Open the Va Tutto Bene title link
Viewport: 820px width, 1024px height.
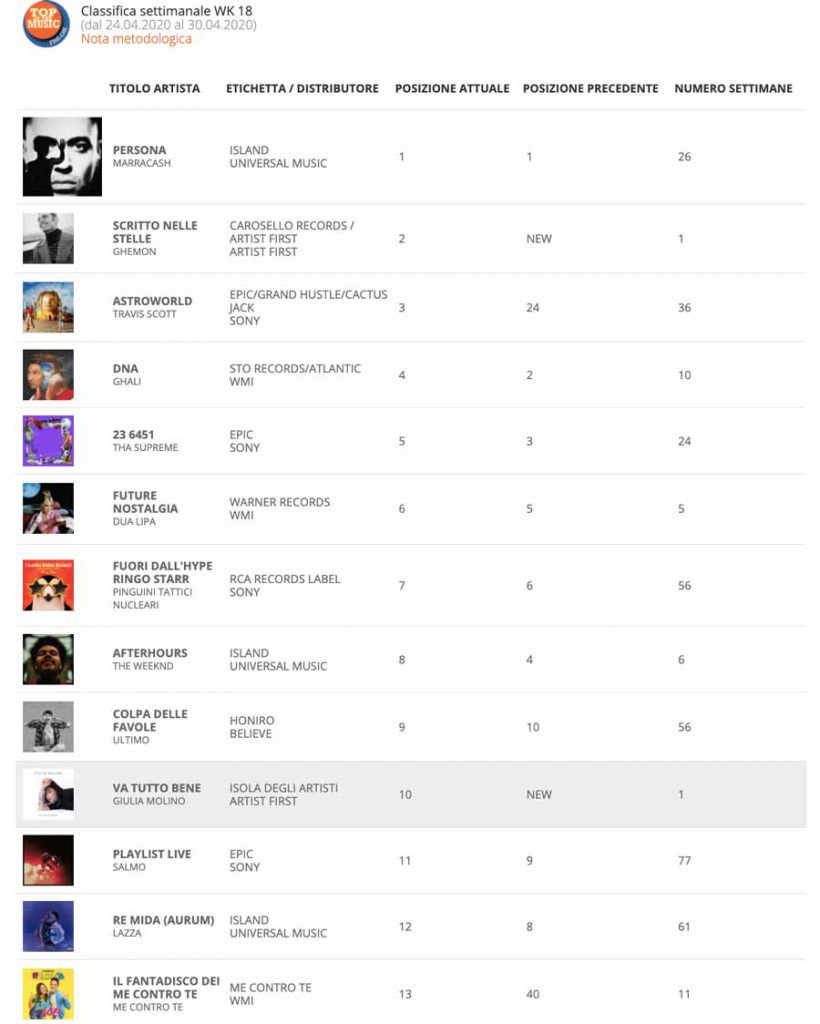[x=157, y=788]
